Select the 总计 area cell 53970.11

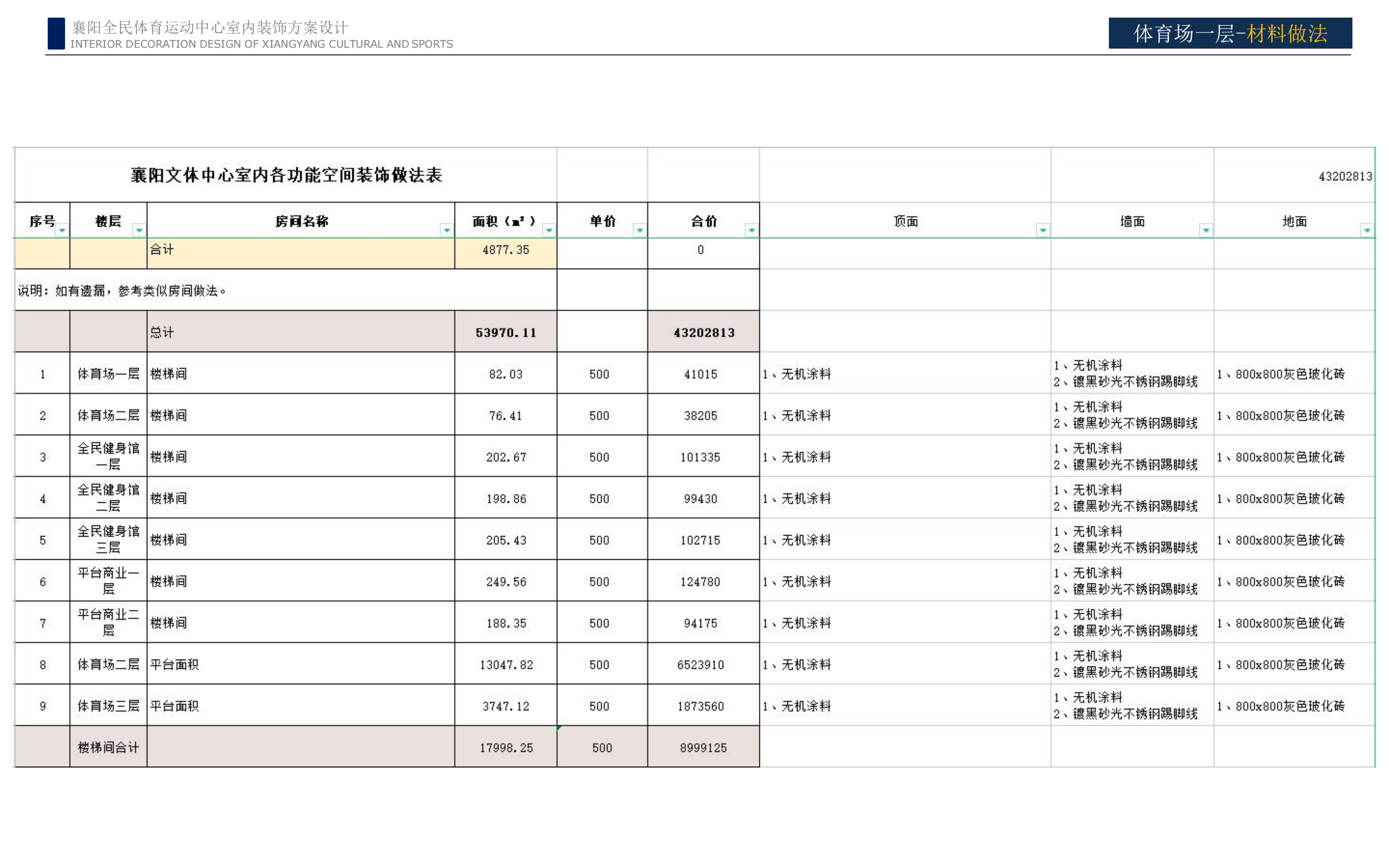click(x=505, y=332)
